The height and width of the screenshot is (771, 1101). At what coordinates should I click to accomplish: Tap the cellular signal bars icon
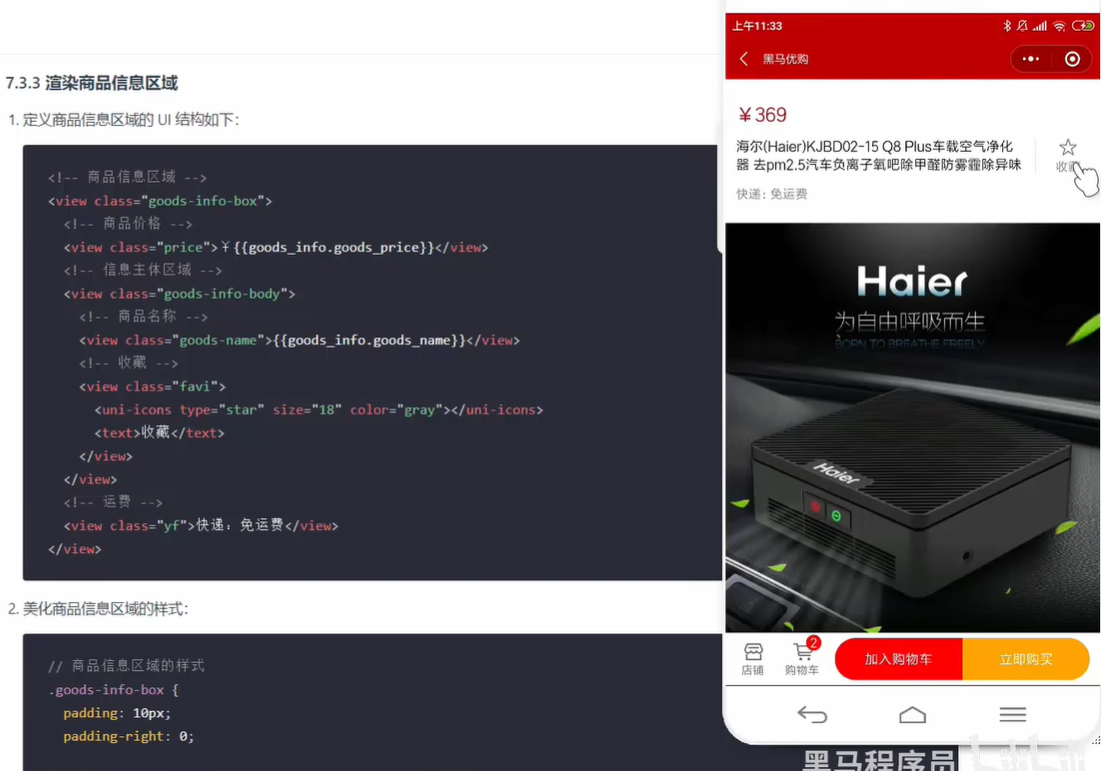coord(1040,26)
